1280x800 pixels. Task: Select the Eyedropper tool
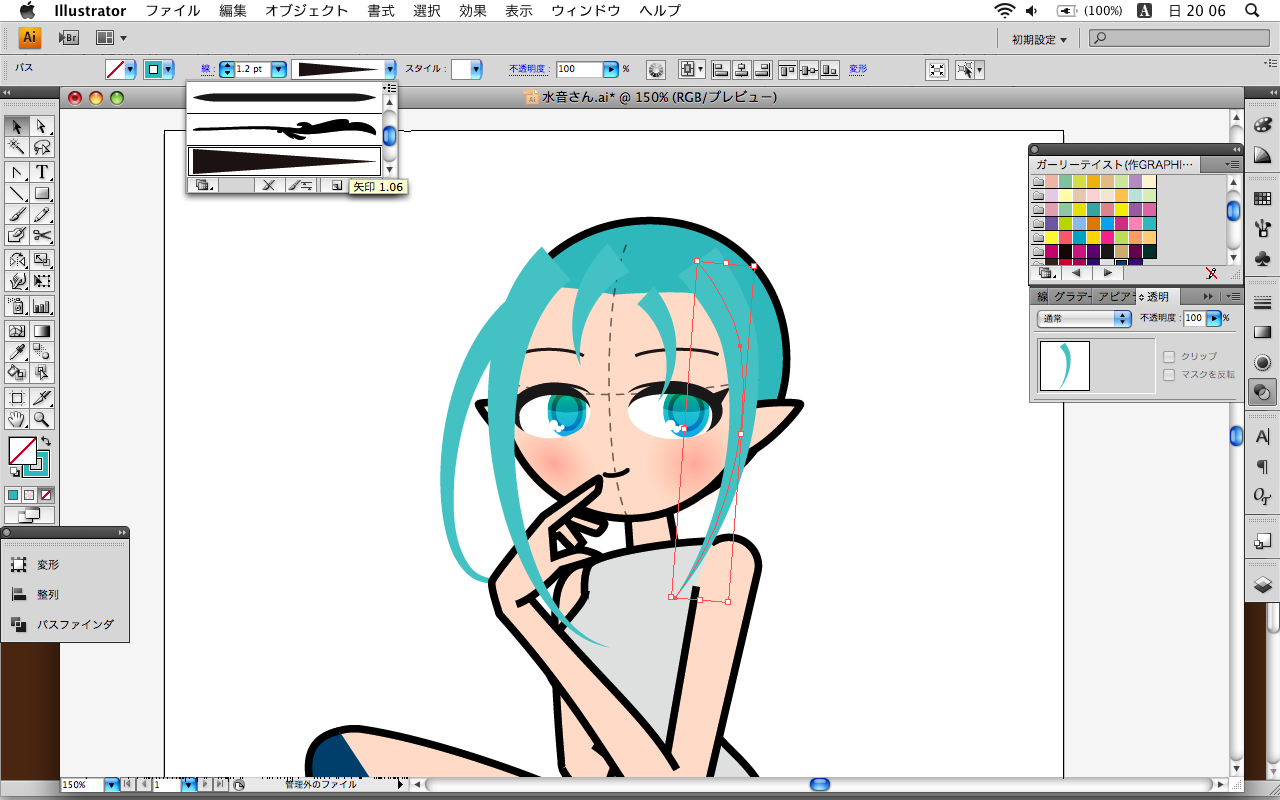click(x=17, y=352)
